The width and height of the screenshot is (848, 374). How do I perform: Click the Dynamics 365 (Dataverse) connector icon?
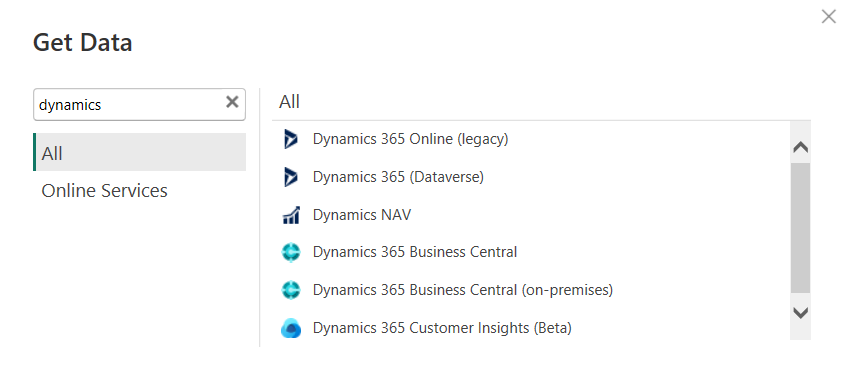(290, 177)
